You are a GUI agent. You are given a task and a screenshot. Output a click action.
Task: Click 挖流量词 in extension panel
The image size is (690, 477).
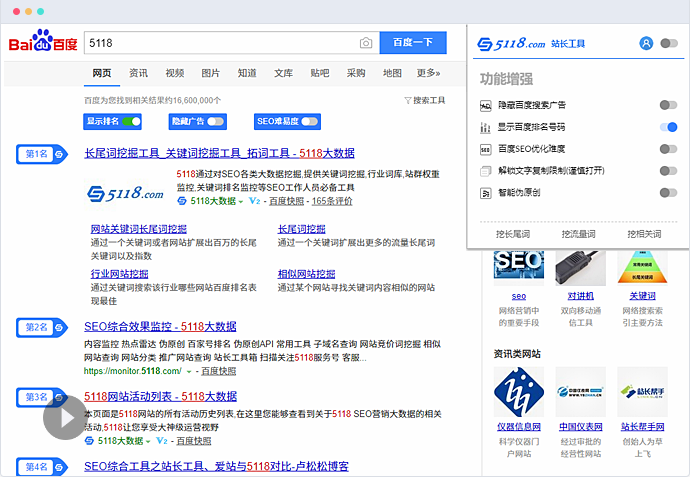(578, 234)
